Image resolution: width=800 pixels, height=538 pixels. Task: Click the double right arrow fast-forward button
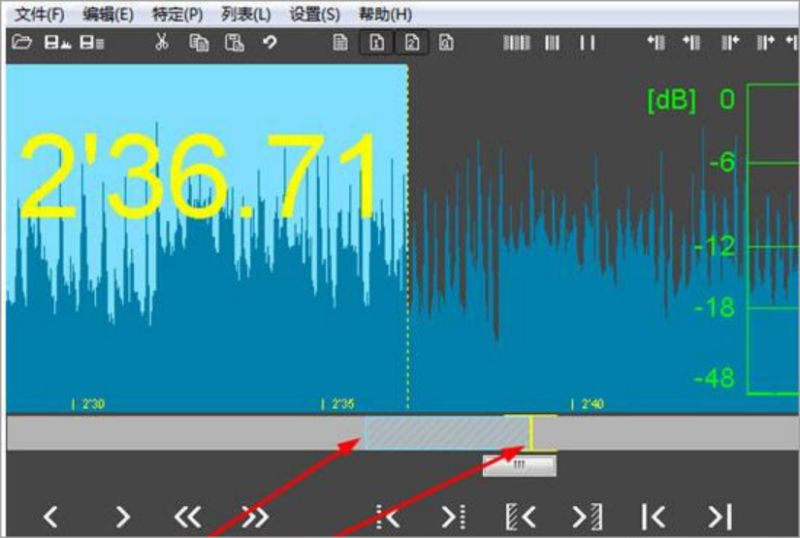tap(255, 517)
